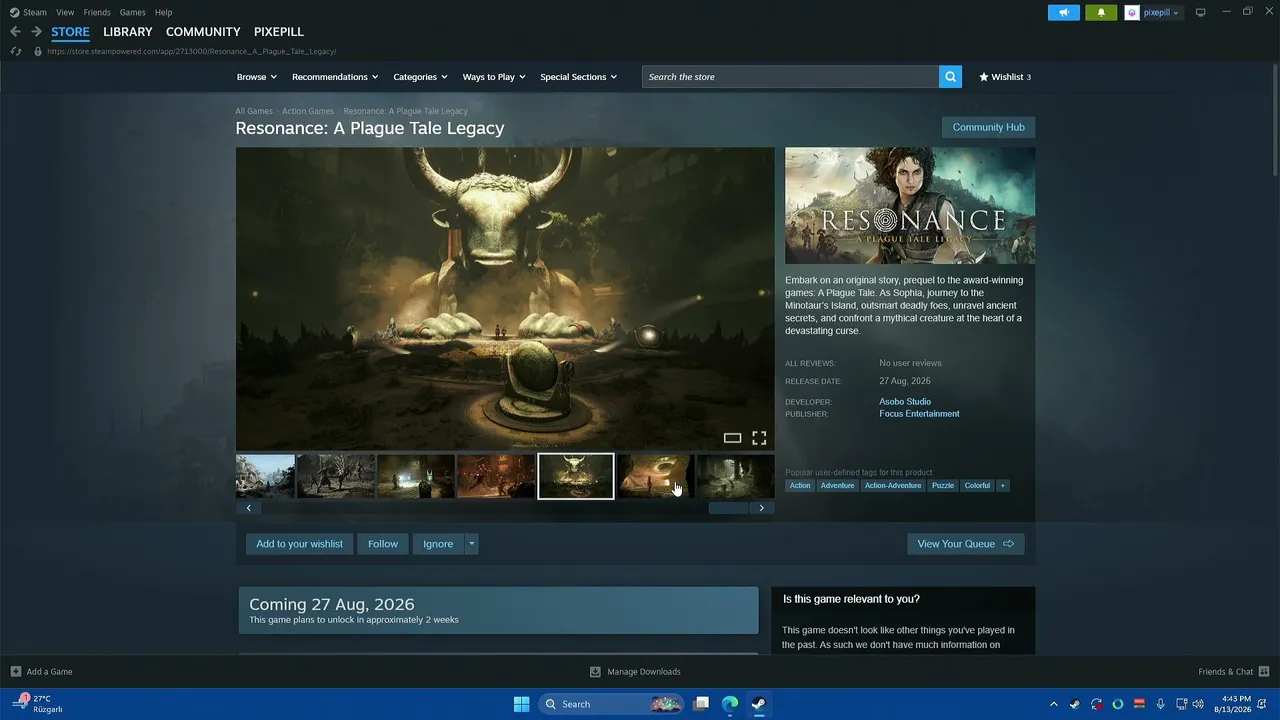This screenshot has width=1280, height=720.
Task: Show more tags with the plus button
Action: 1003,486
